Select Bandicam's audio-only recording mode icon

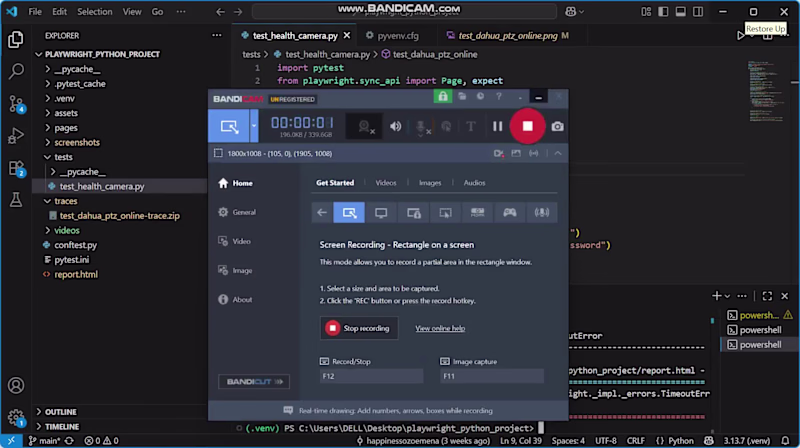click(541, 212)
